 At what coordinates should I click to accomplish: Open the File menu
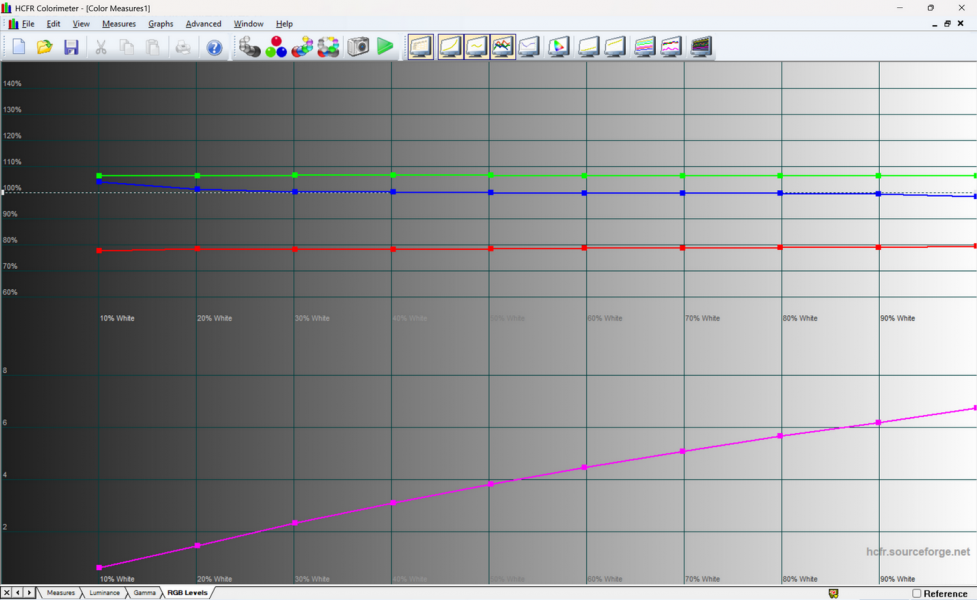tap(28, 24)
